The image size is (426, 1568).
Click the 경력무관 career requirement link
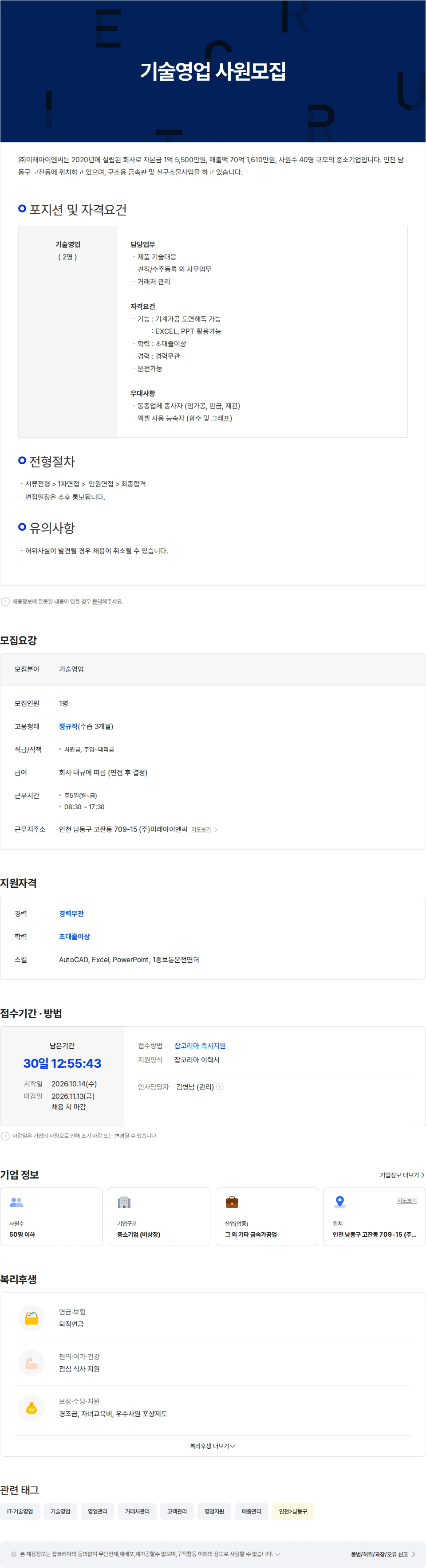[x=71, y=913]
